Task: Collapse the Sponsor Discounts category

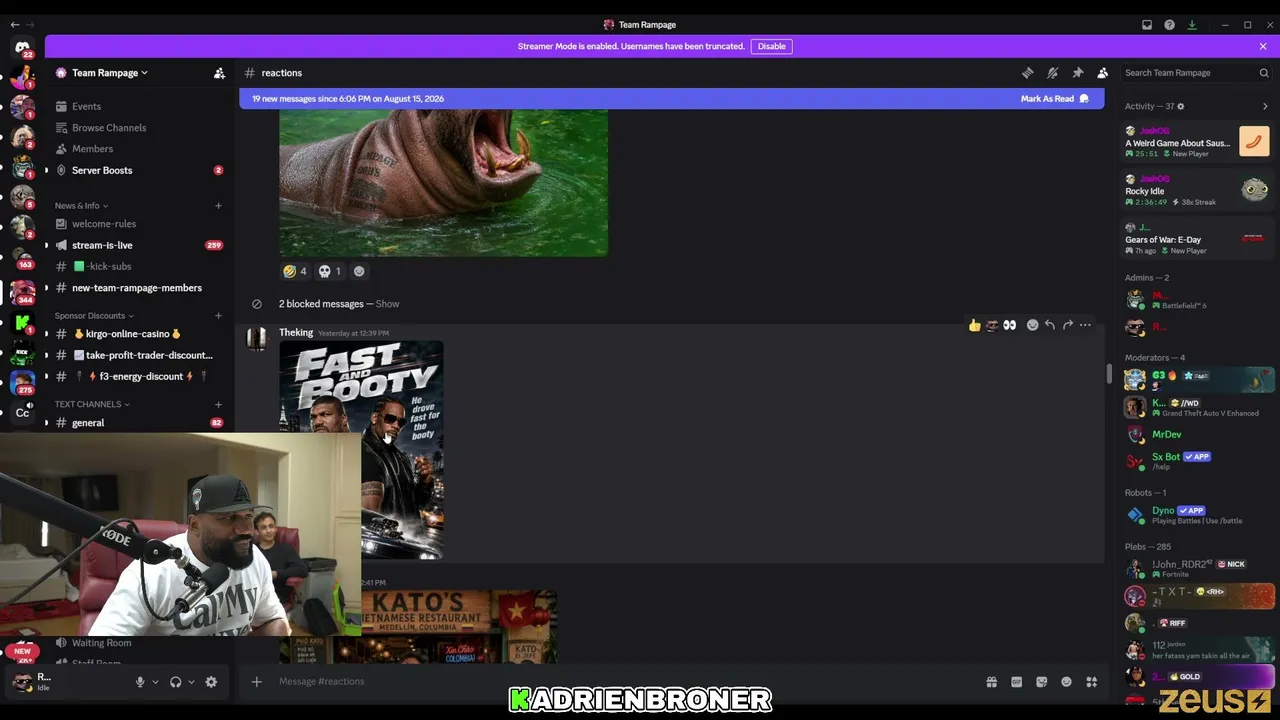Action: click(x=94, y=316)
